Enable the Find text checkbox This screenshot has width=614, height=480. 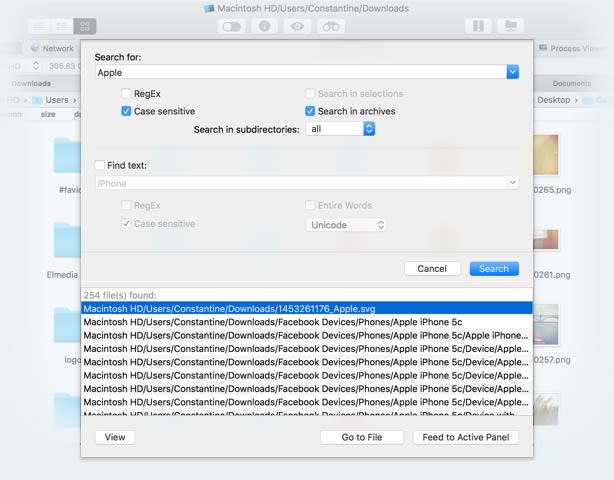point(100,165)
